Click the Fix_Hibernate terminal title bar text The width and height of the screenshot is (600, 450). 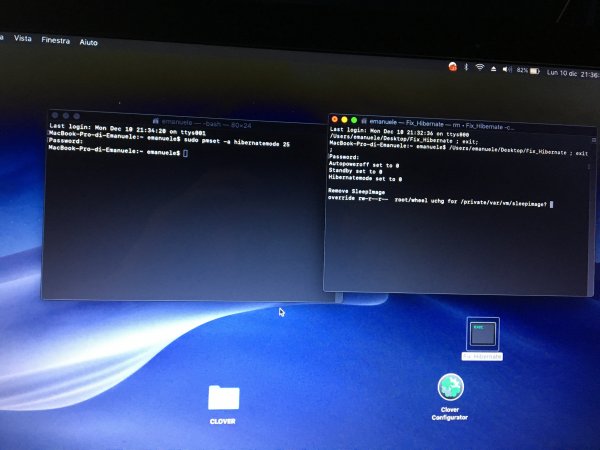442,124
